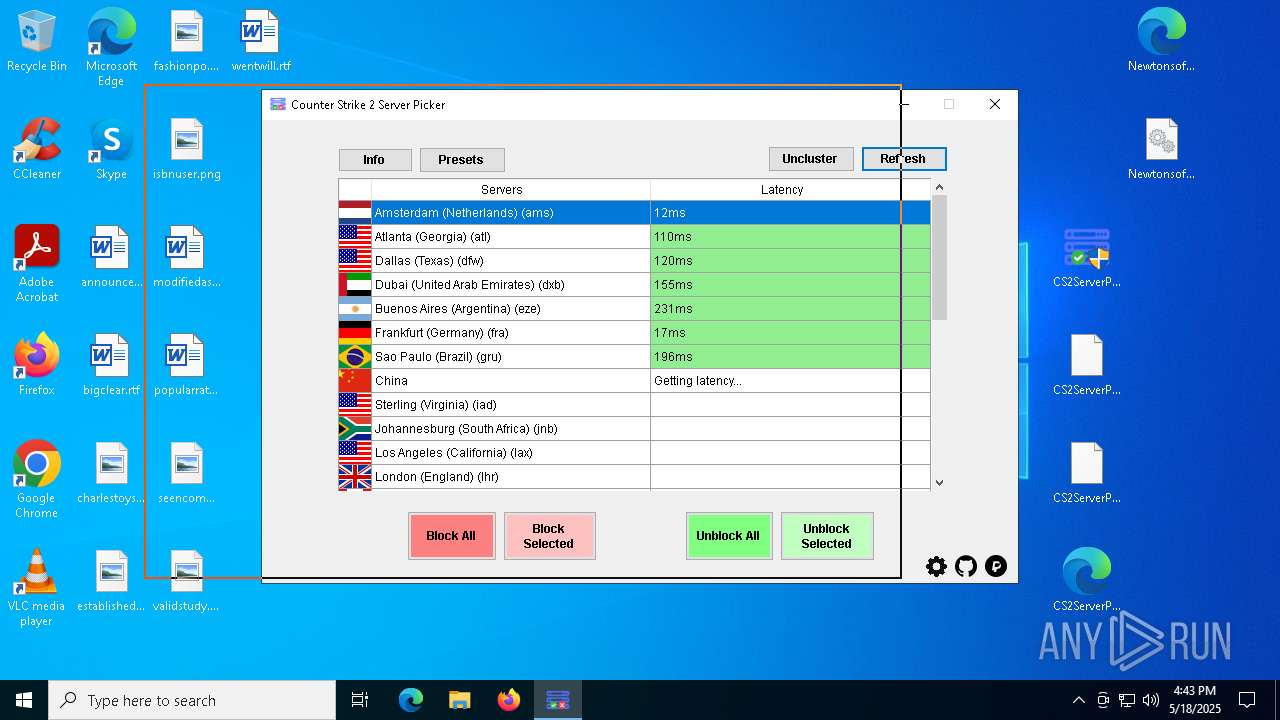The height and width of the screenshot is (720, 1280).
Task: Click the Germany flag icon
Action: [355, 333]
